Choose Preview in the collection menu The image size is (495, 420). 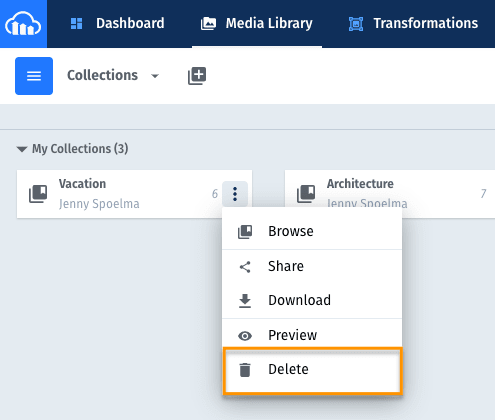coord(312,335)
